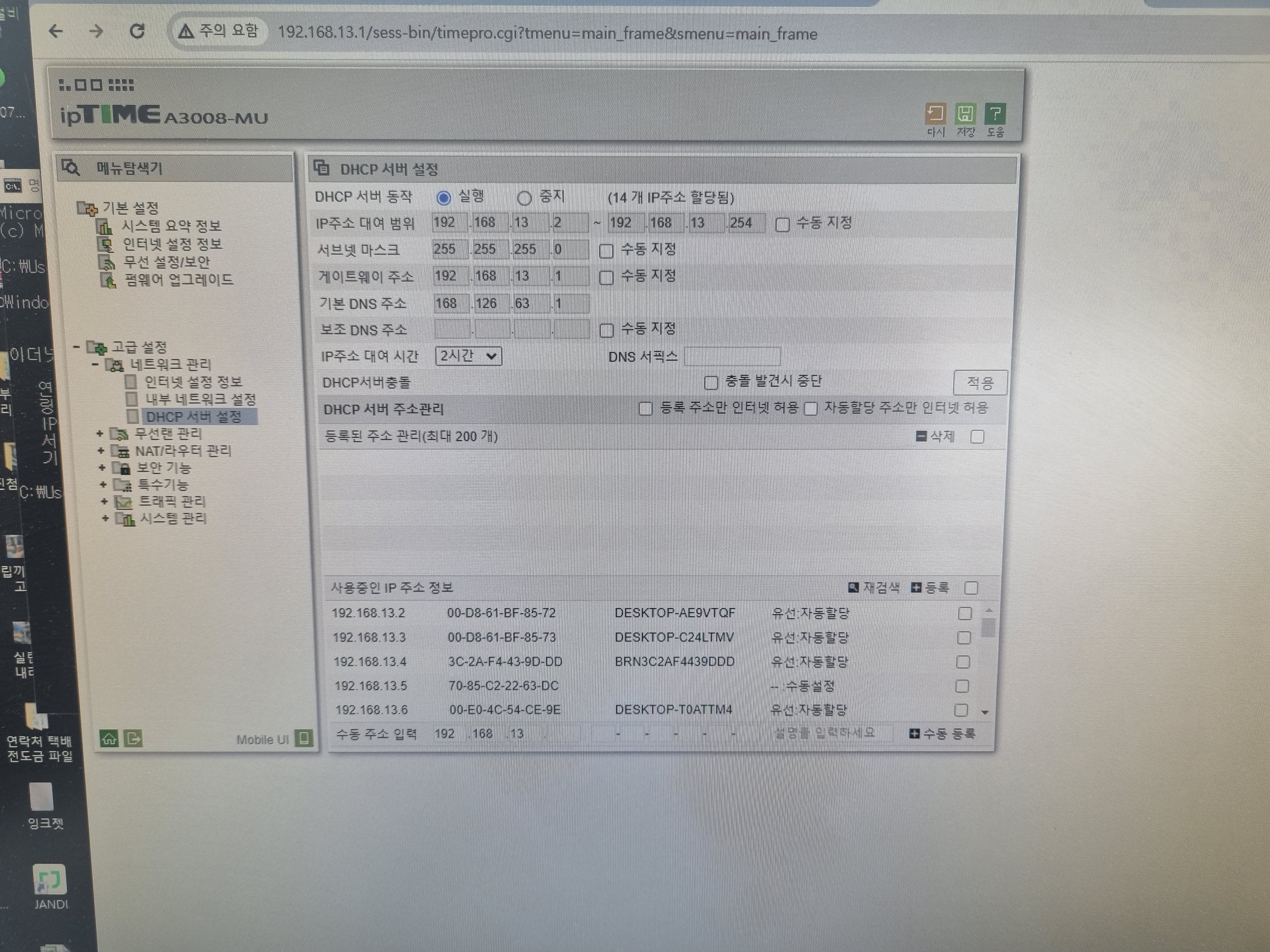Click the DHCP 서버 설정 panel title icon

point(322,168)
